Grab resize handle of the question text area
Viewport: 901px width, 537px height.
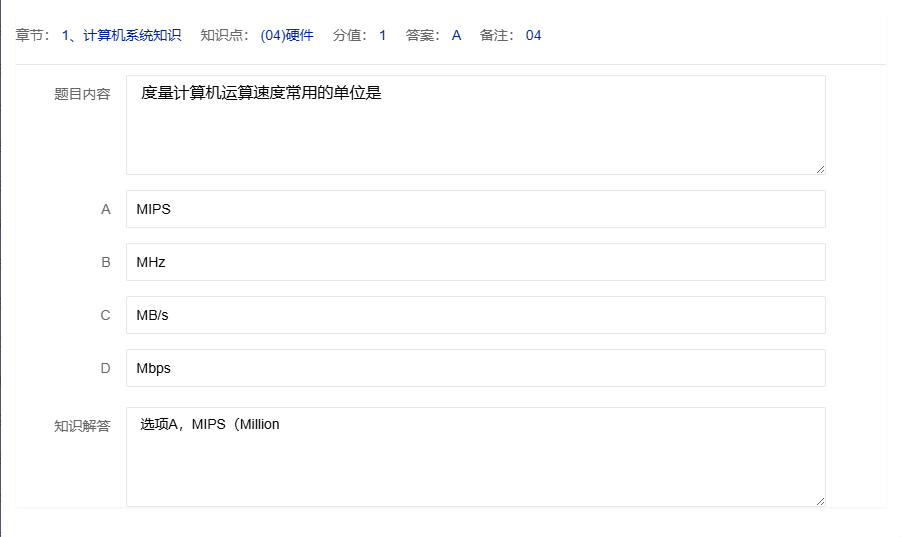pyautogui.click(x=820, y=169)
